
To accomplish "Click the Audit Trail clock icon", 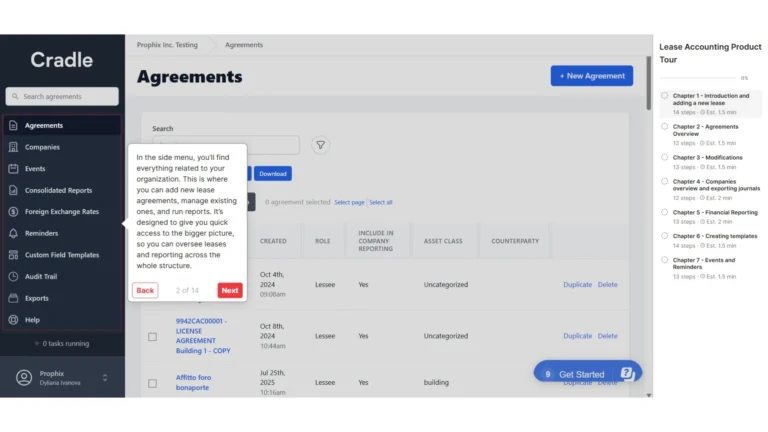I will [13, 277].
